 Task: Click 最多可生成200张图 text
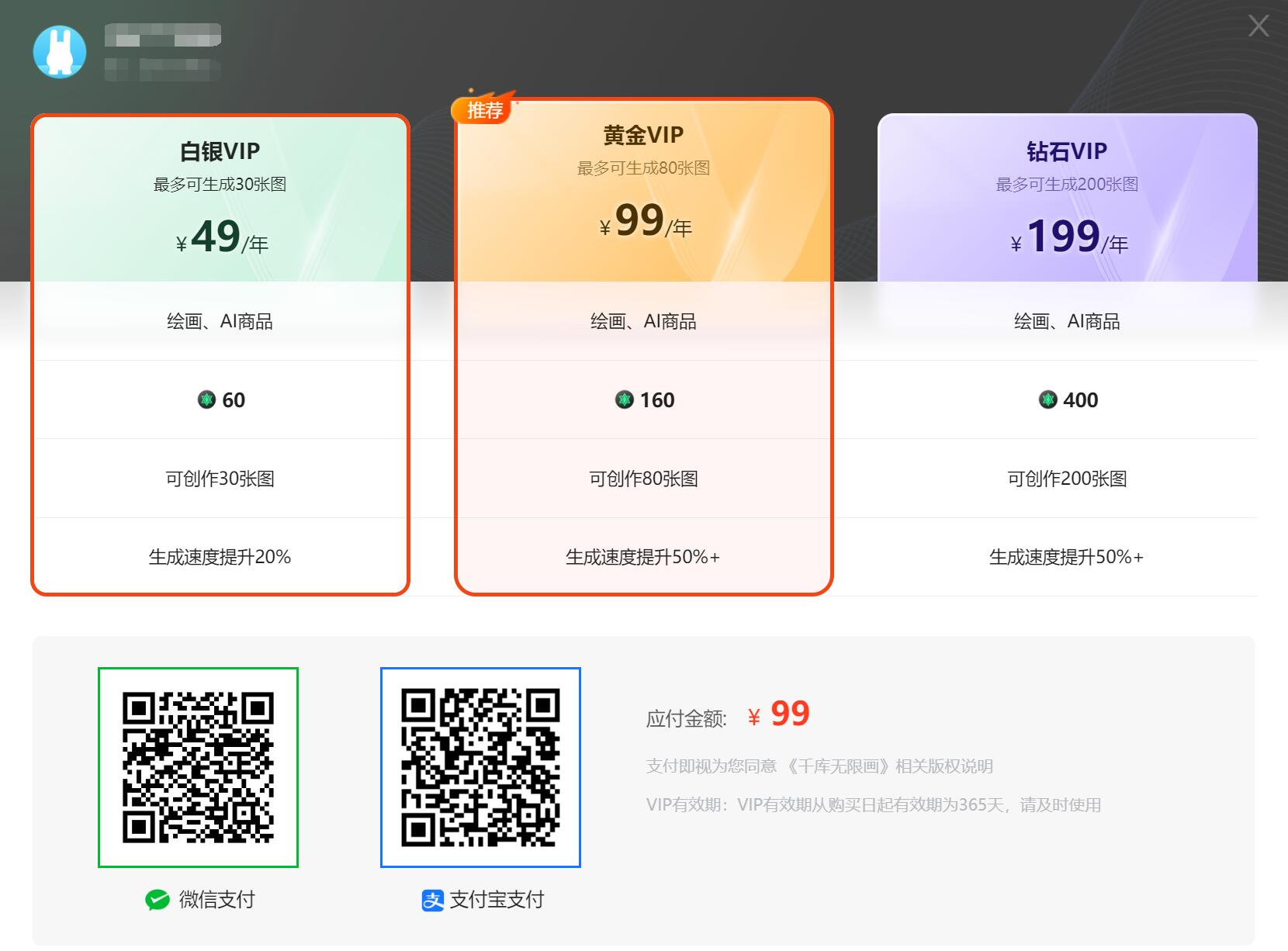tap(1067, 185)
